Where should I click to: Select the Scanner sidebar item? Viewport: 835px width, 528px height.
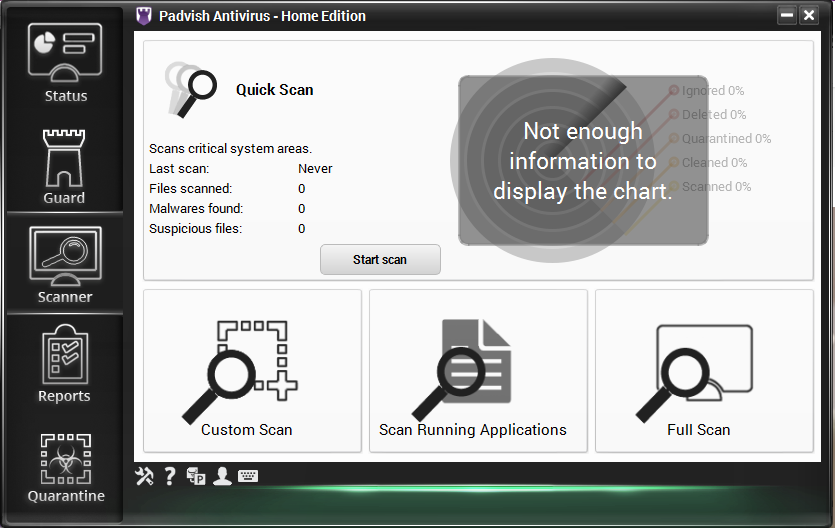point(65,265)
